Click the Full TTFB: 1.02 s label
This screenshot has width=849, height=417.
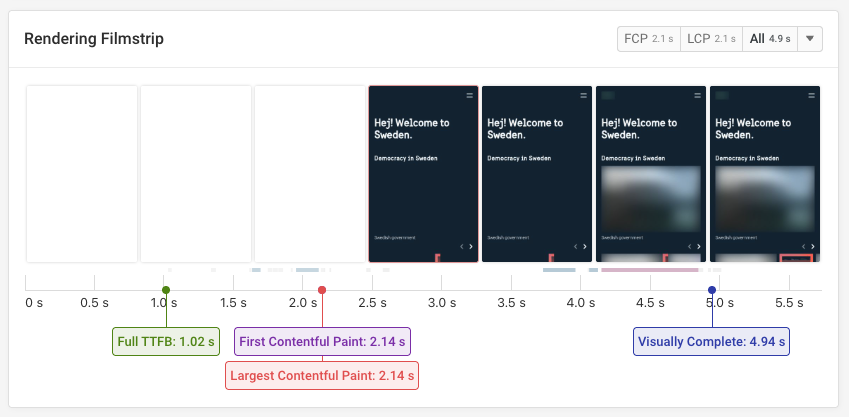pos(166,341)
